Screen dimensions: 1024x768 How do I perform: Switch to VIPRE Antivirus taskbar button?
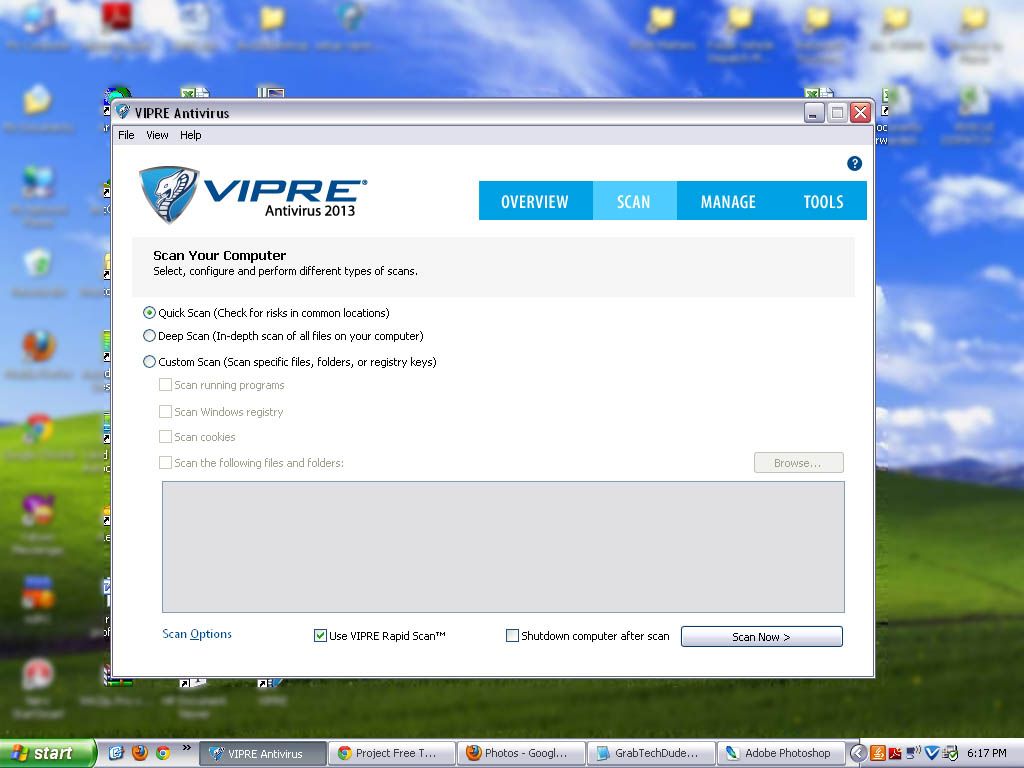(x=263, y=753)
